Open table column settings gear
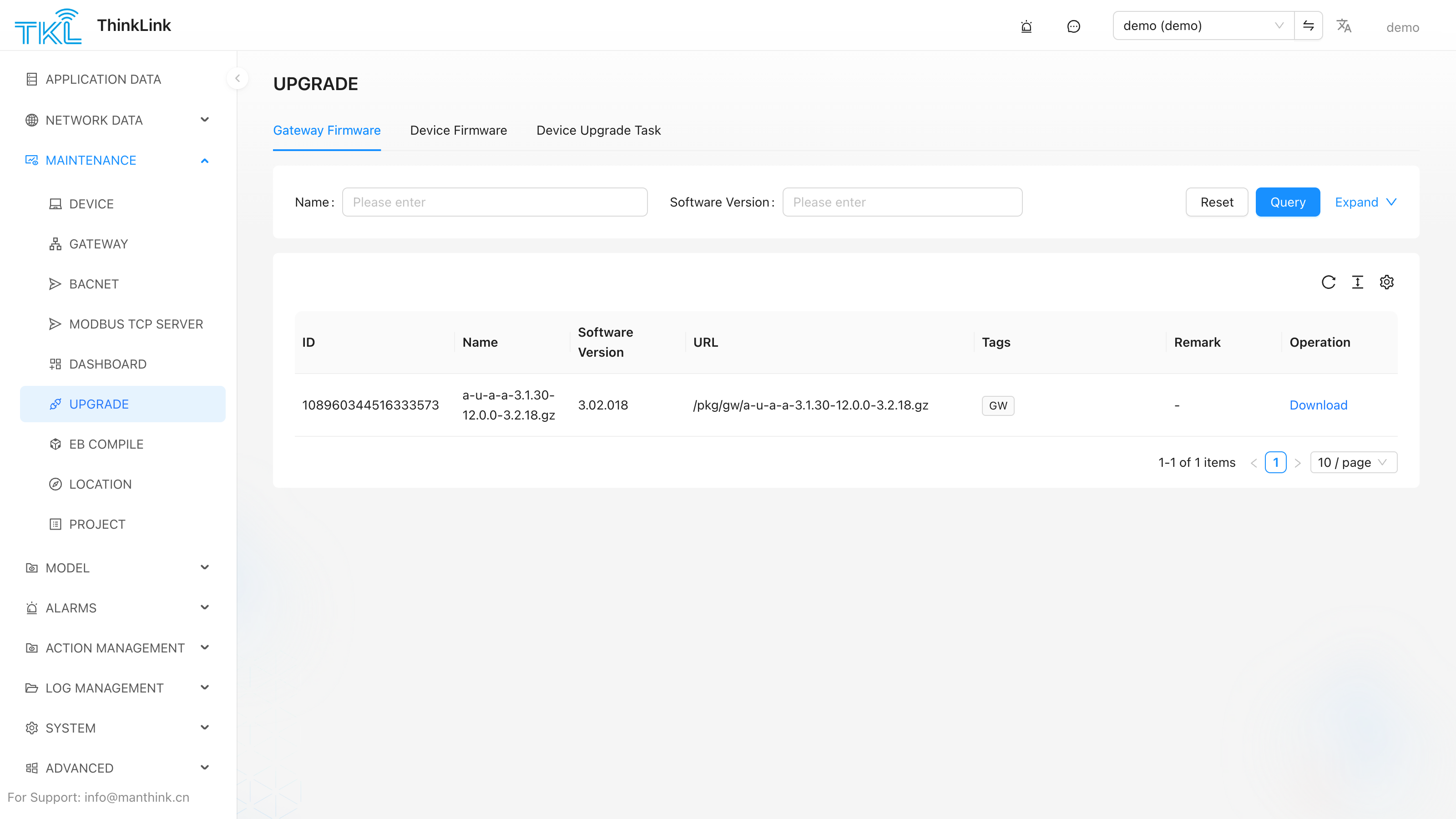This screenshot has width=1456, height=819. point(1386,282)
